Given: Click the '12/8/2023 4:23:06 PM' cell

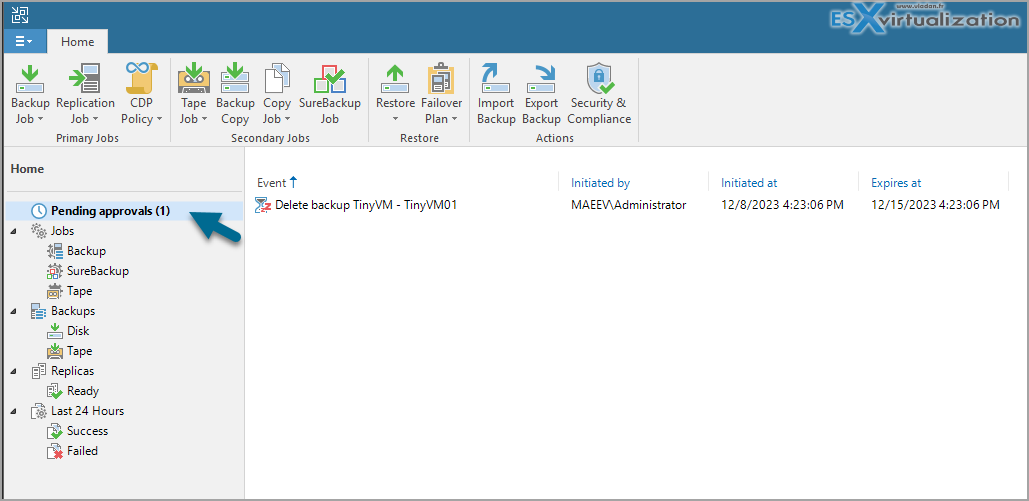Looking at the screenshot, I should 782,205.
